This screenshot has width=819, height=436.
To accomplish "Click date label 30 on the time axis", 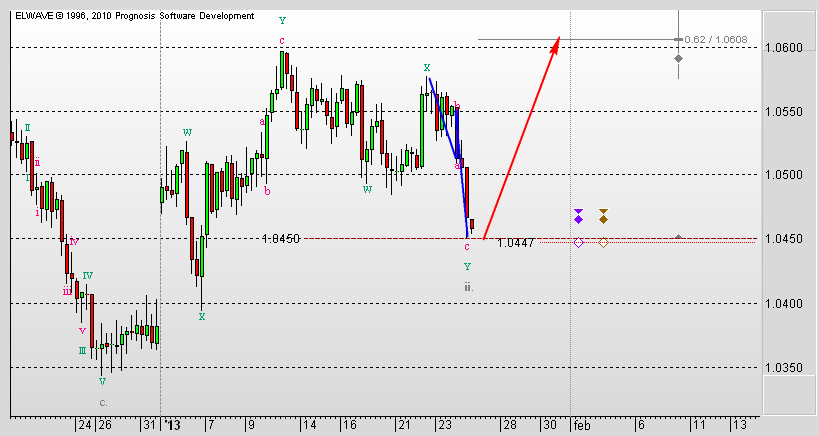I will click(x=549, y=425).
